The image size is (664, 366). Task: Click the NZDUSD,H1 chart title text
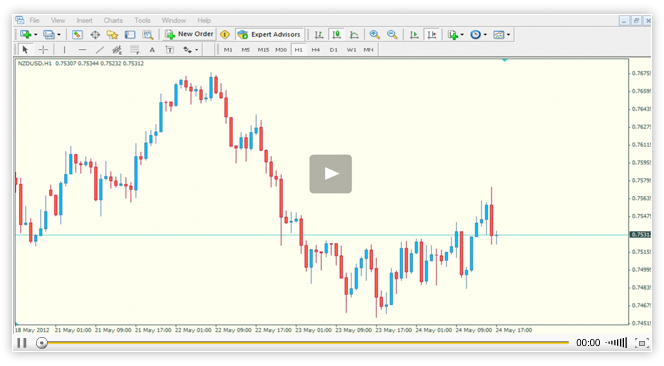[34, 64]
